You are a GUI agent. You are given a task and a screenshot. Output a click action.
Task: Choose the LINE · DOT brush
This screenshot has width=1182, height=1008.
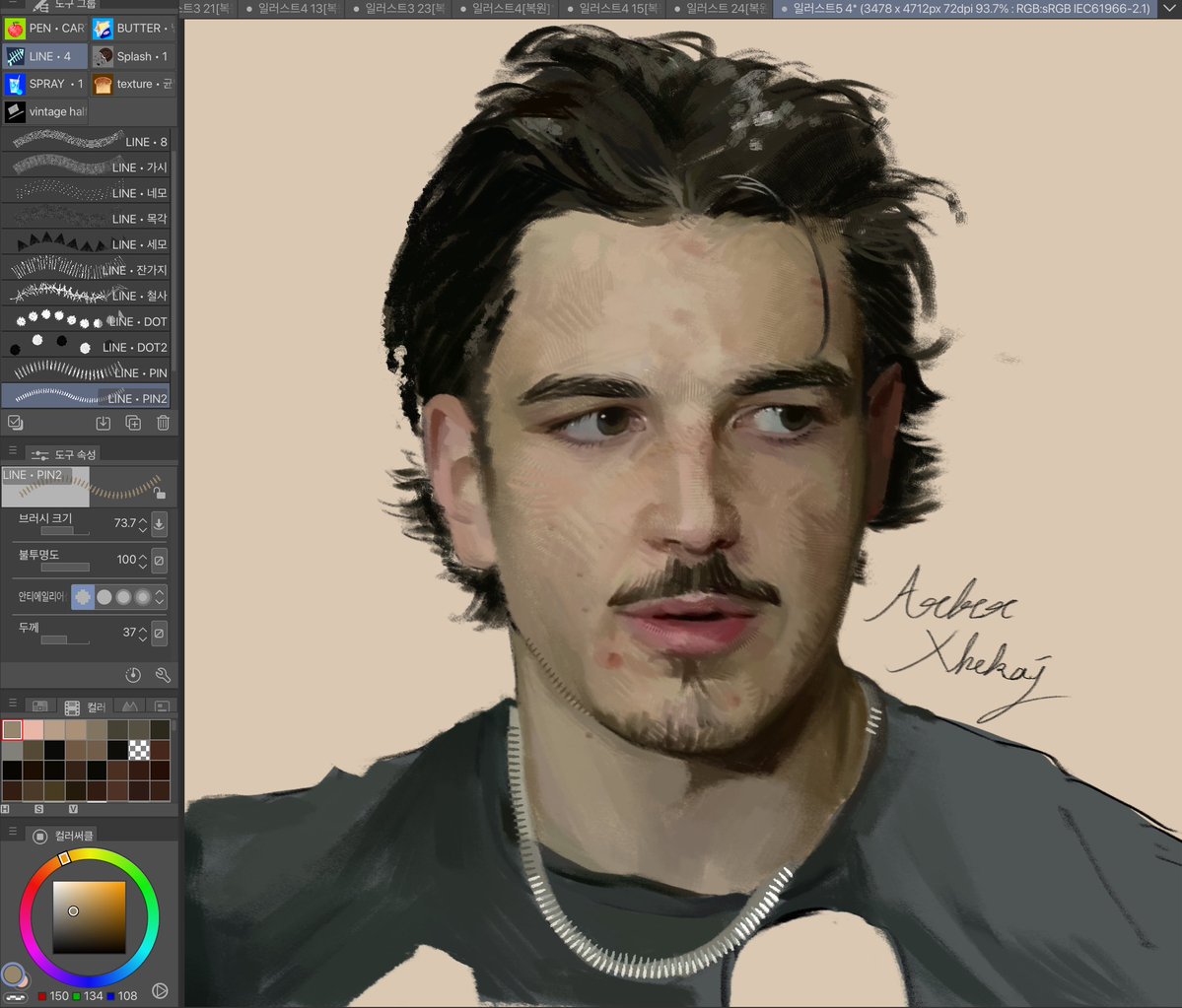[86, 321]
